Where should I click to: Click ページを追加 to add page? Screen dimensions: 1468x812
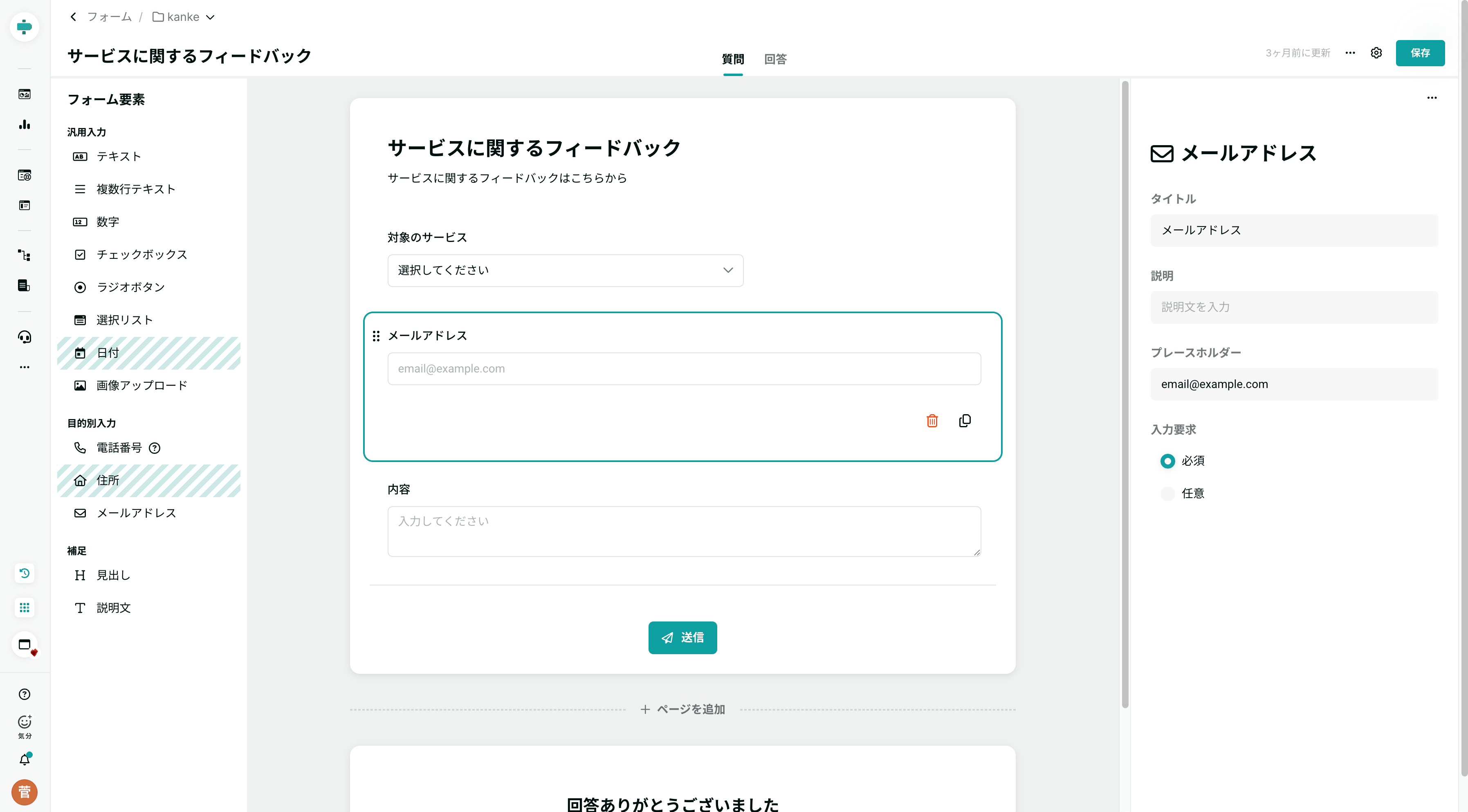683,709
